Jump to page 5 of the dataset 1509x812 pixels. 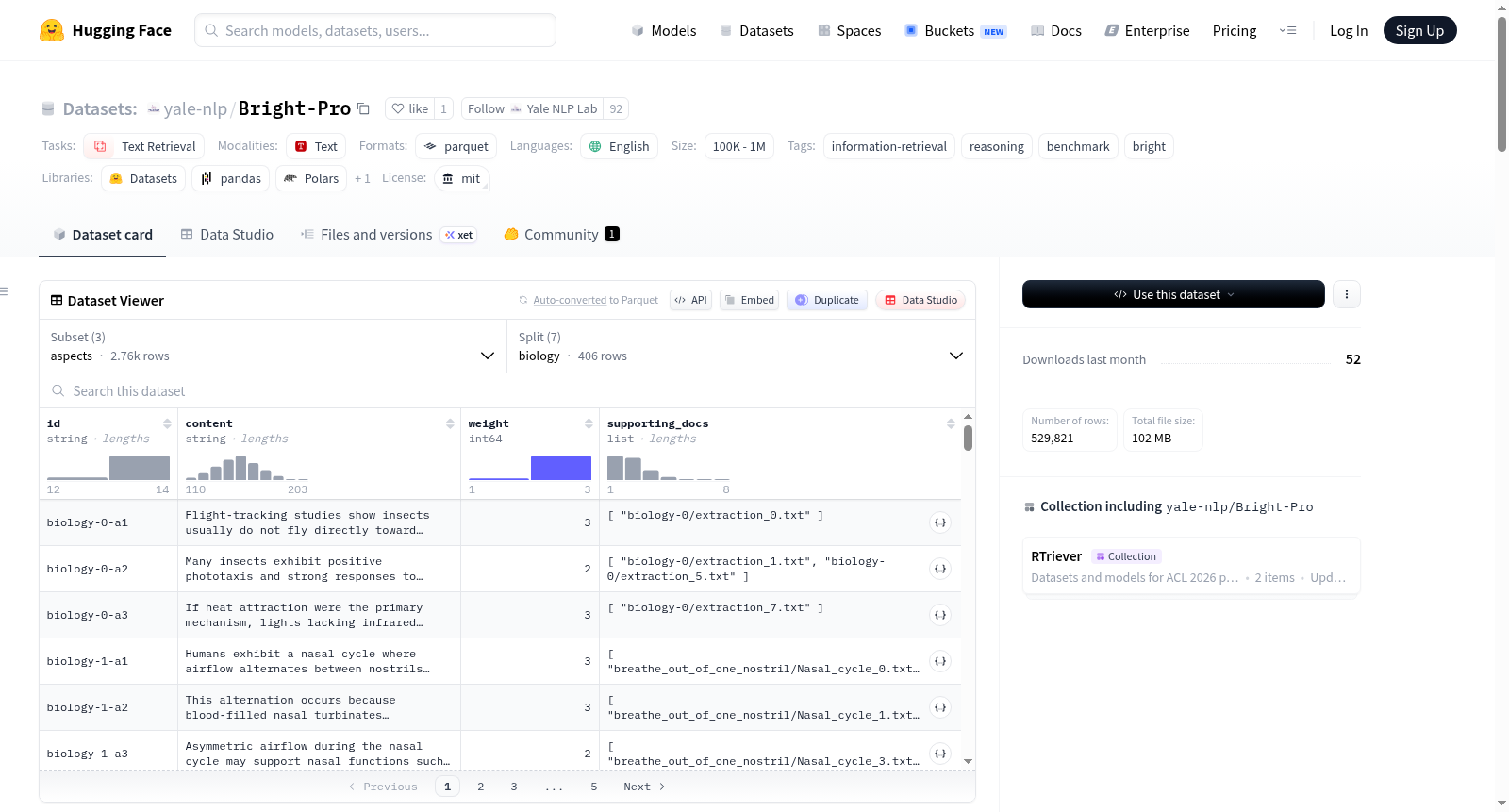(594, 787)
